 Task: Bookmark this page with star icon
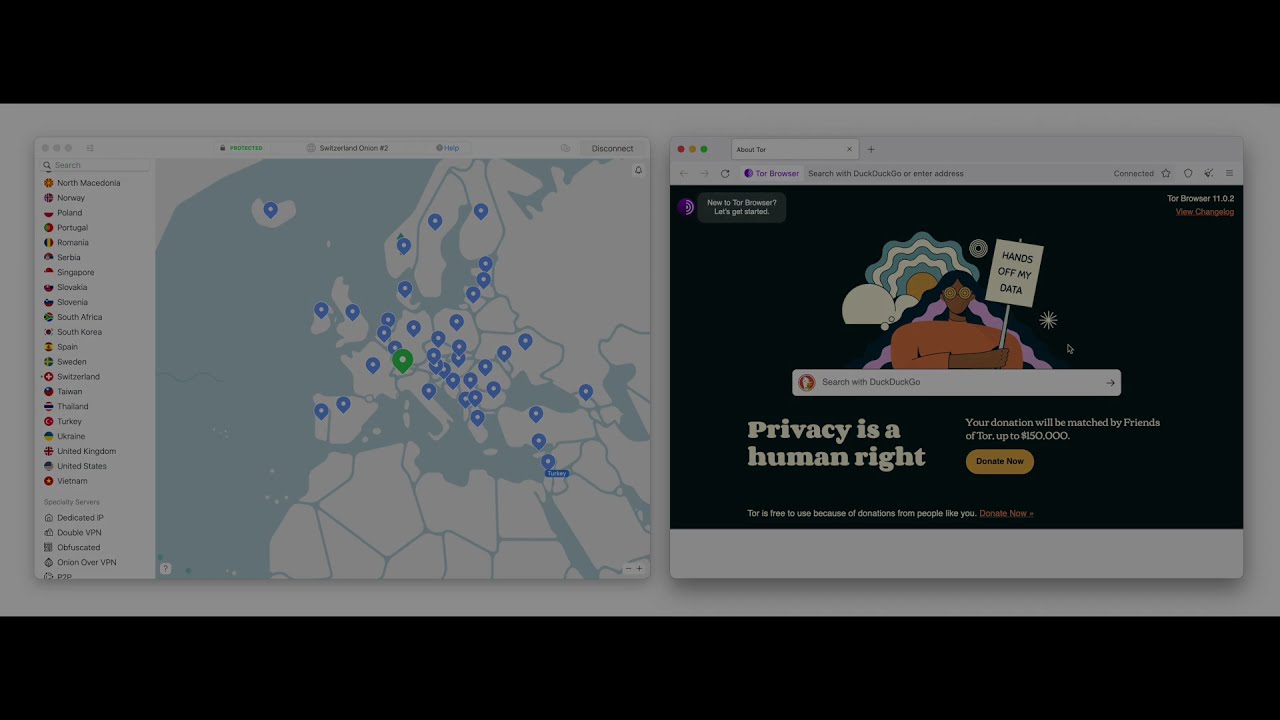(1166, 174)
